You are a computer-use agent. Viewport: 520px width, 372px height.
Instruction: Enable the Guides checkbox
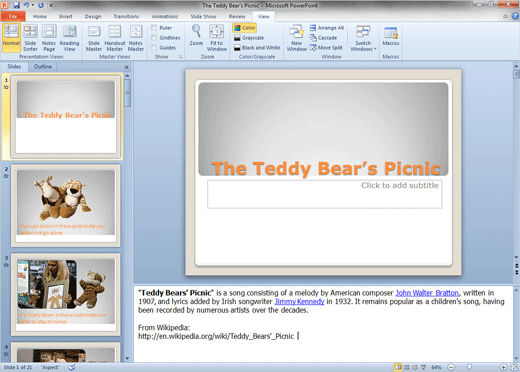click(x=154, y=48)
